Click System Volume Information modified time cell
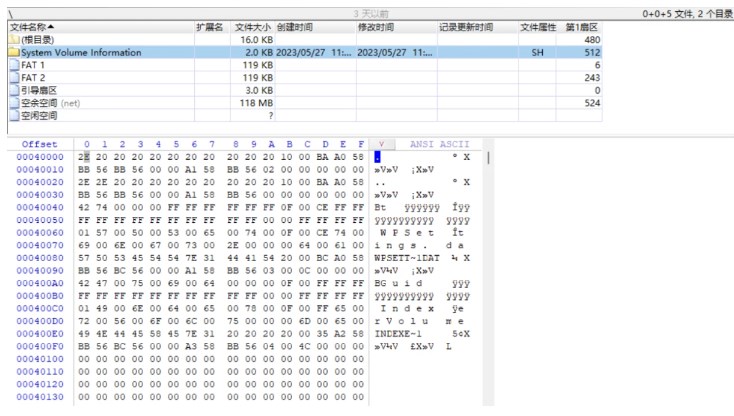The width and height of the screenshot is (734, 416). (395, 52)
